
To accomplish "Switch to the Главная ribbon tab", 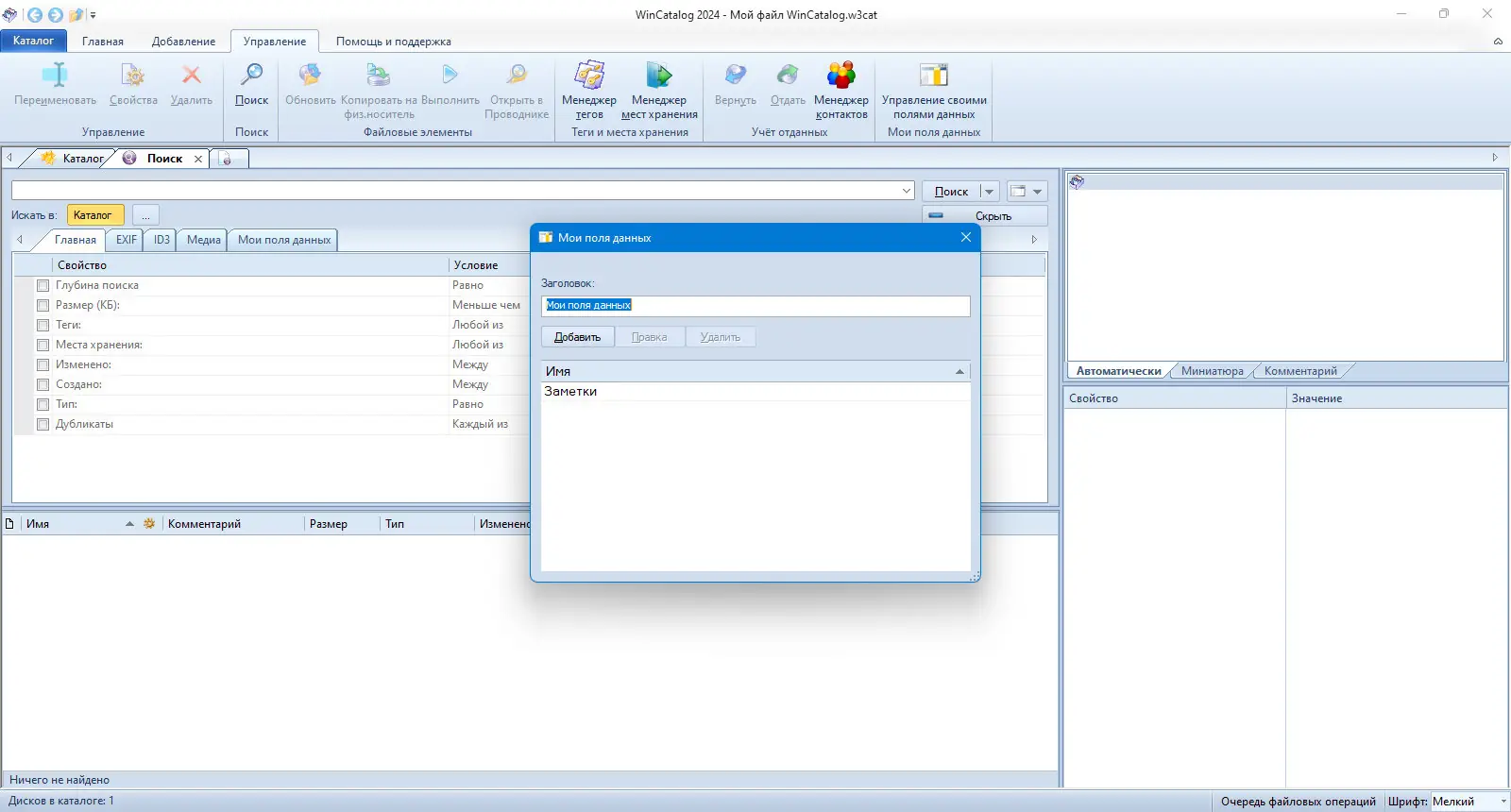I will click(103, 42).
